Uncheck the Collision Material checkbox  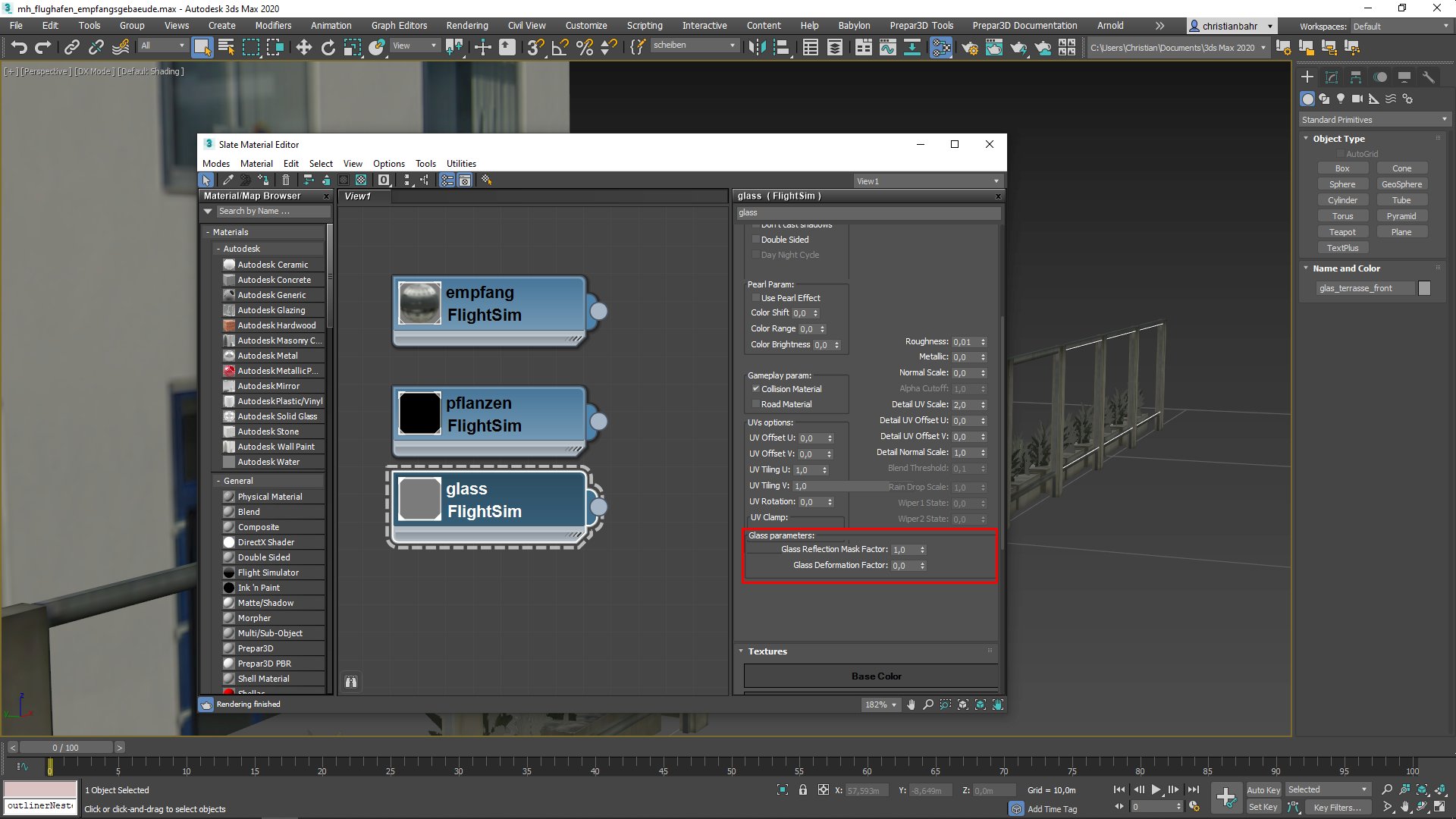[756, 389]
